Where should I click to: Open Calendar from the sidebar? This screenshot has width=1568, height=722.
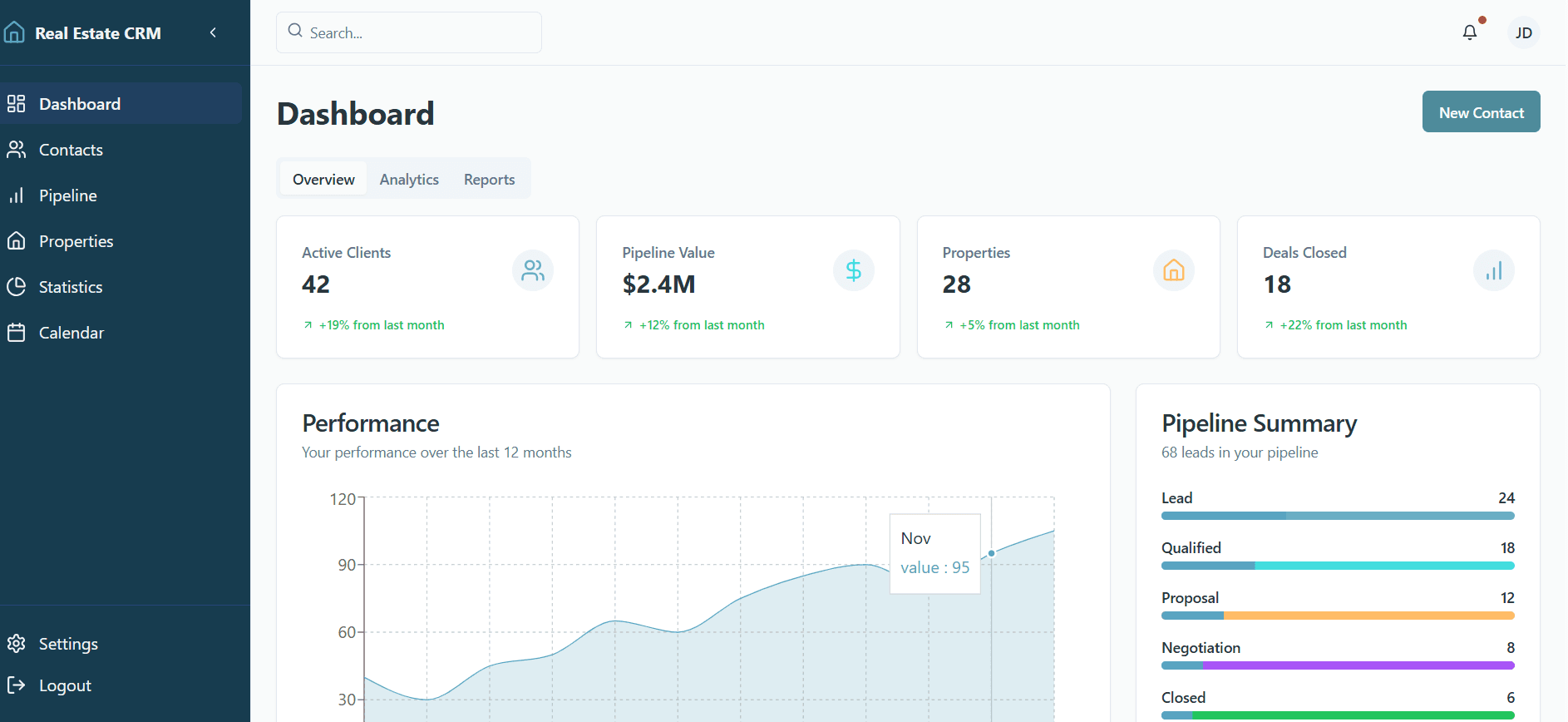click(x=121, y=333)
